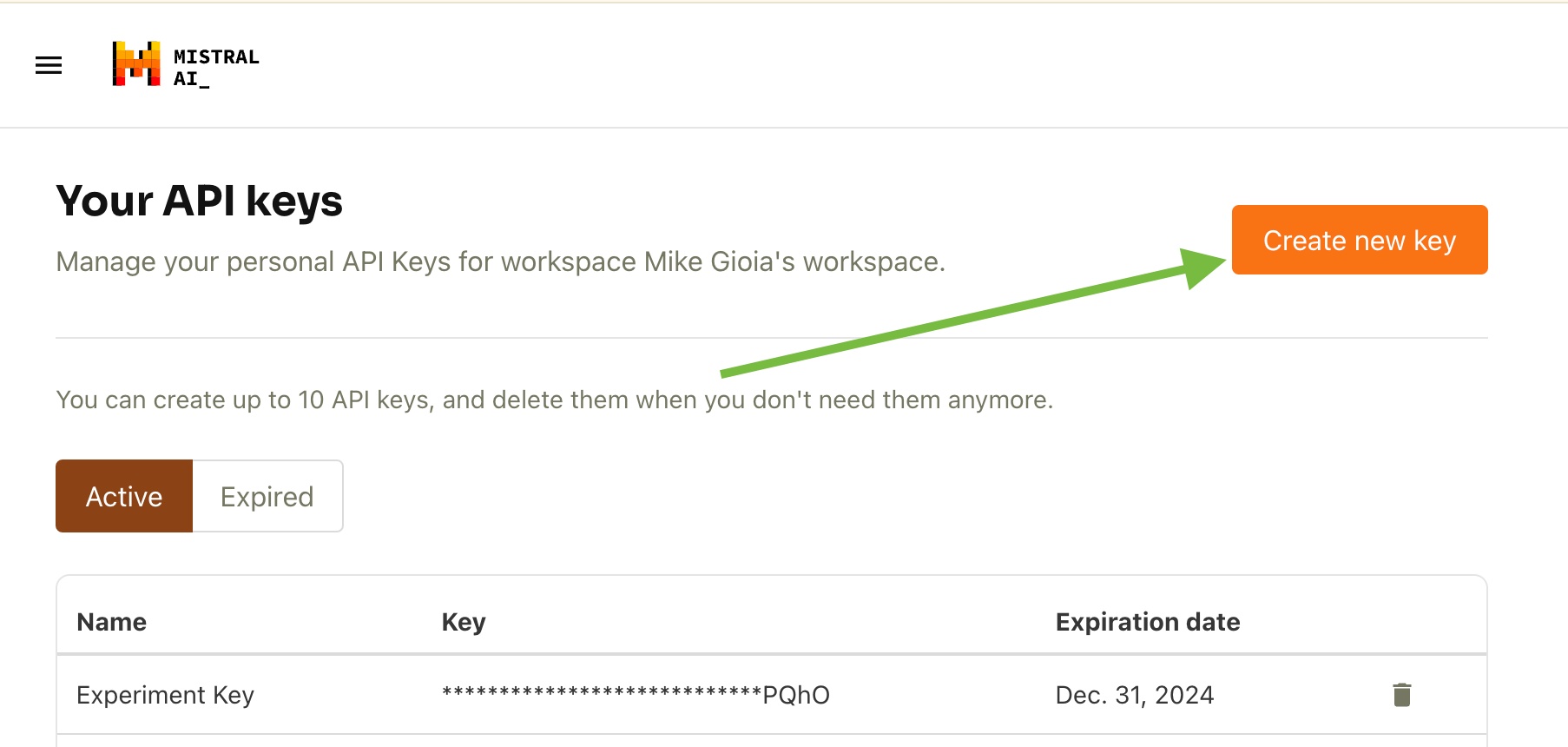The height and width of the screenshot is (747, 1568).
Task: Click the 10 API keys limit notice
Action: pos(554,400)
